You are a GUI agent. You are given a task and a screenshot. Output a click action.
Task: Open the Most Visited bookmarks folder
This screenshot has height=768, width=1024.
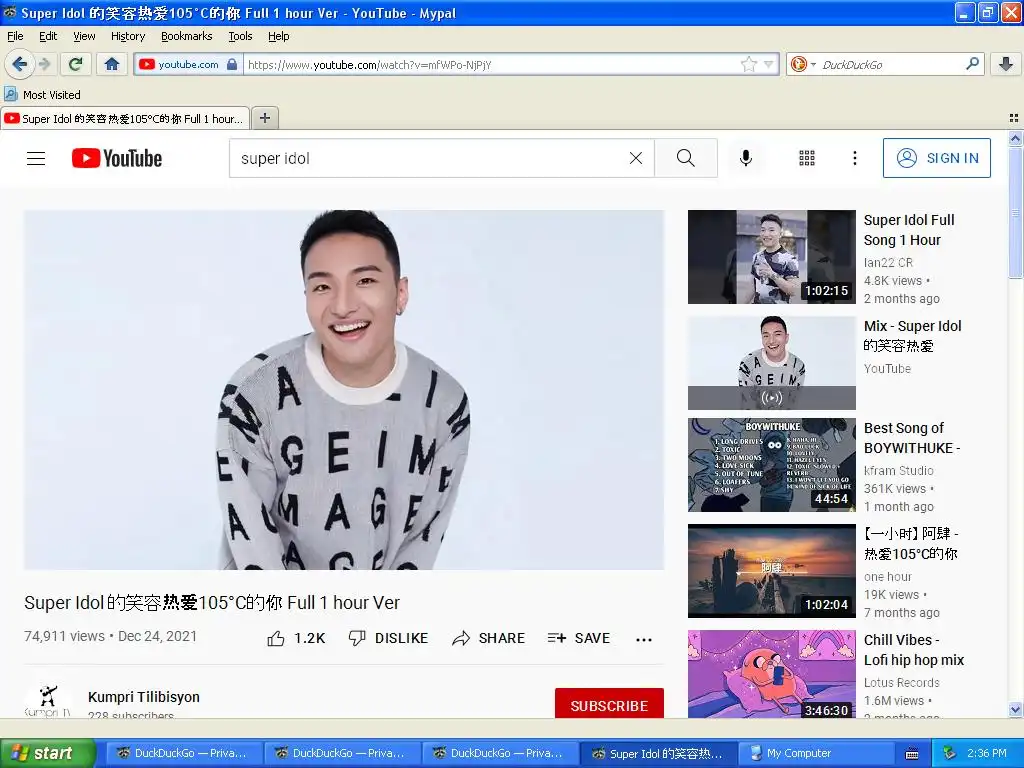[x=43, y=95]
